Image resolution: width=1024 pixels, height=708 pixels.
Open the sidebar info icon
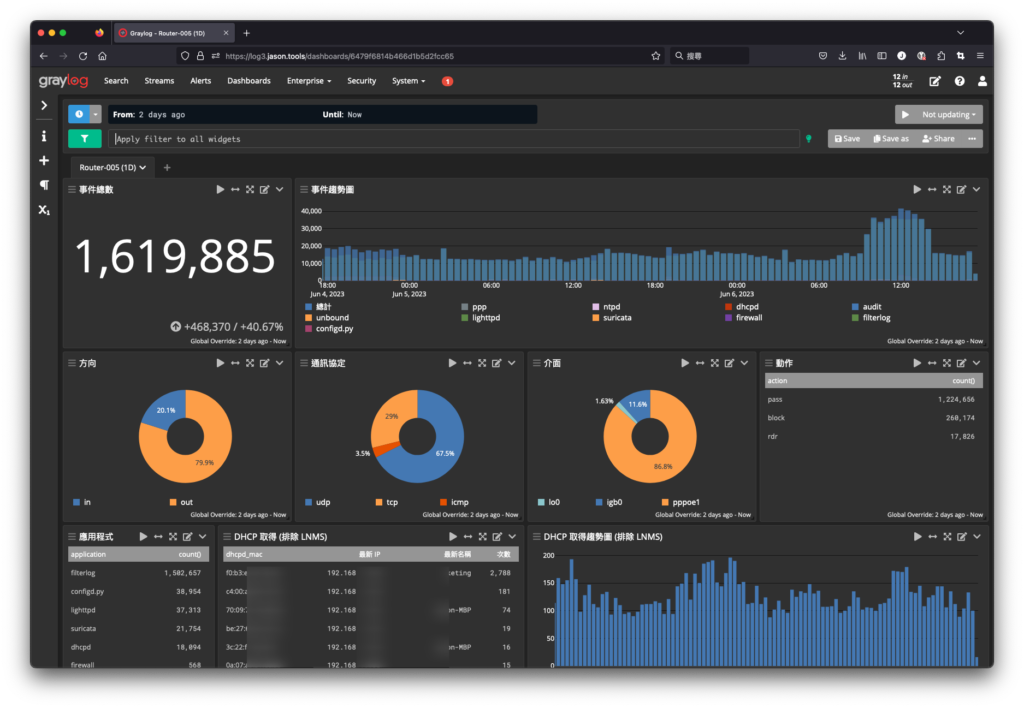(x=44, y=136)
